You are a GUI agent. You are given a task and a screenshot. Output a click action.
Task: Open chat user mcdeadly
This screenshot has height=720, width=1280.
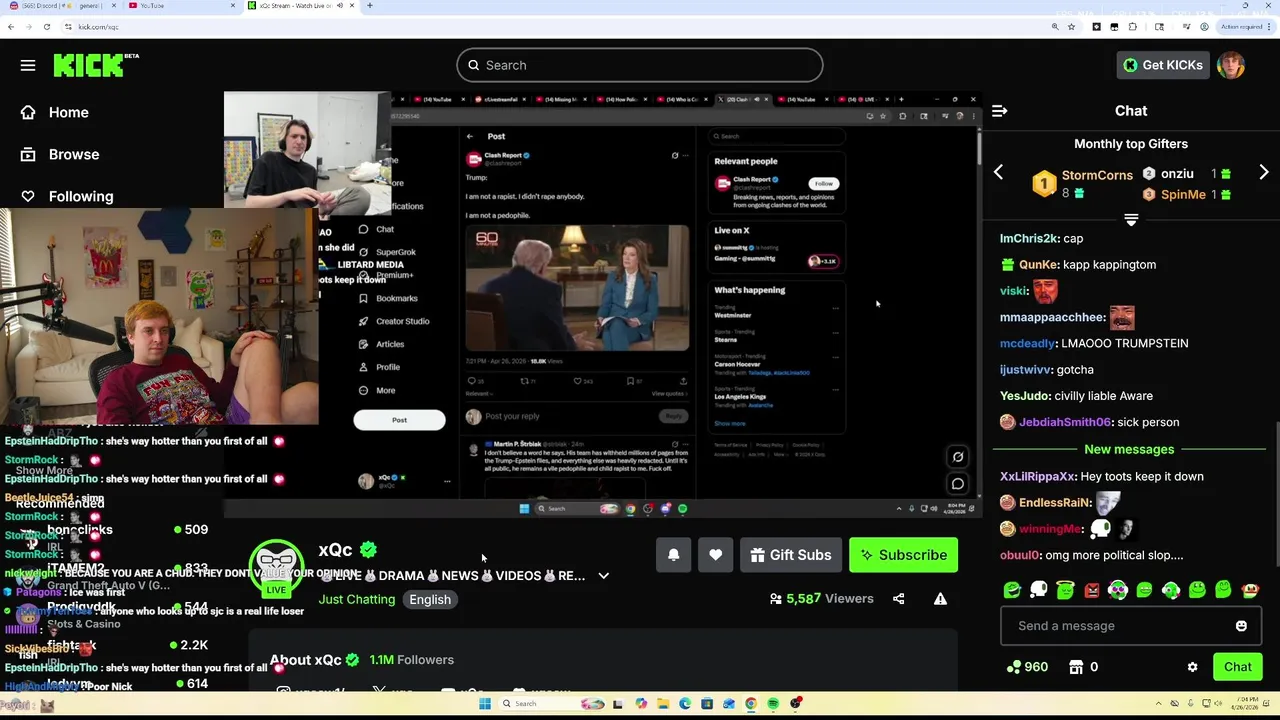point(1027,343)
